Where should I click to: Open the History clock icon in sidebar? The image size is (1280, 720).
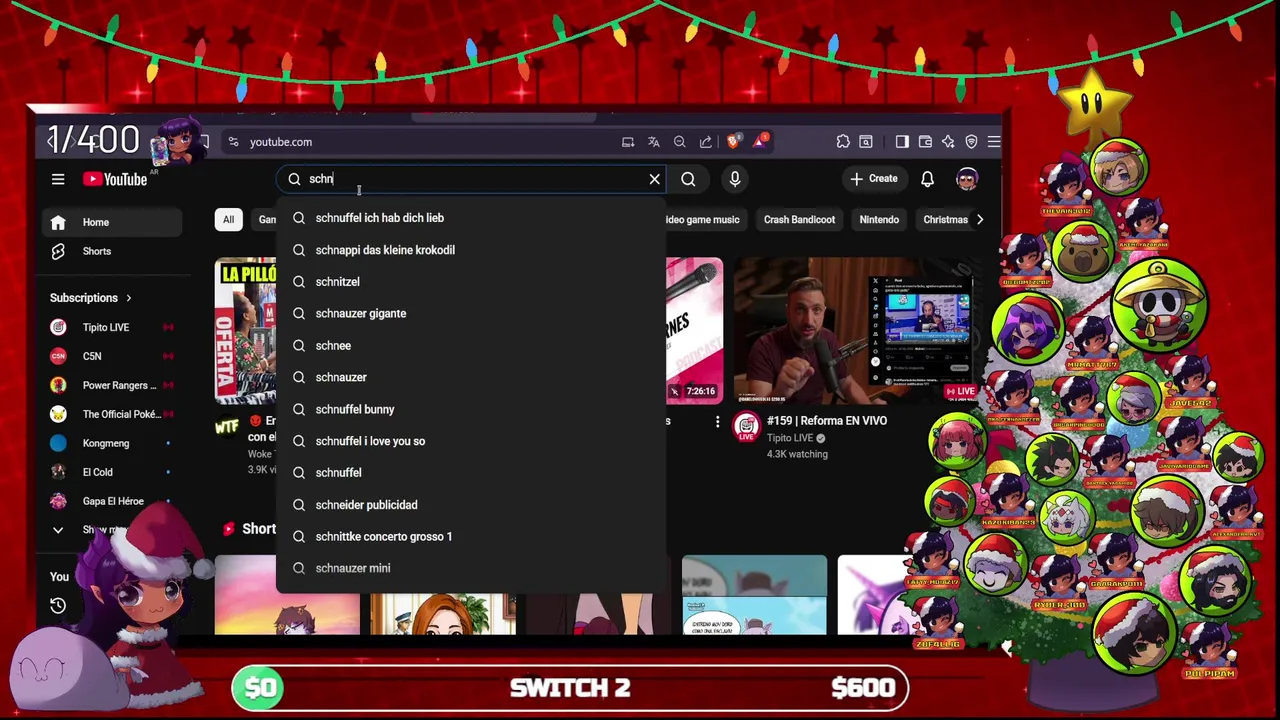(x=58, y=605)
